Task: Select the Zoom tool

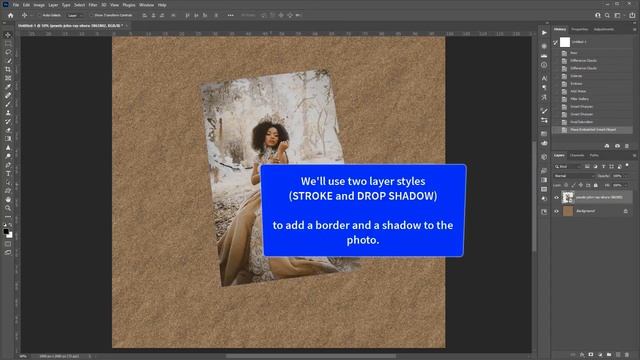Action: click(x=8, y=208)
